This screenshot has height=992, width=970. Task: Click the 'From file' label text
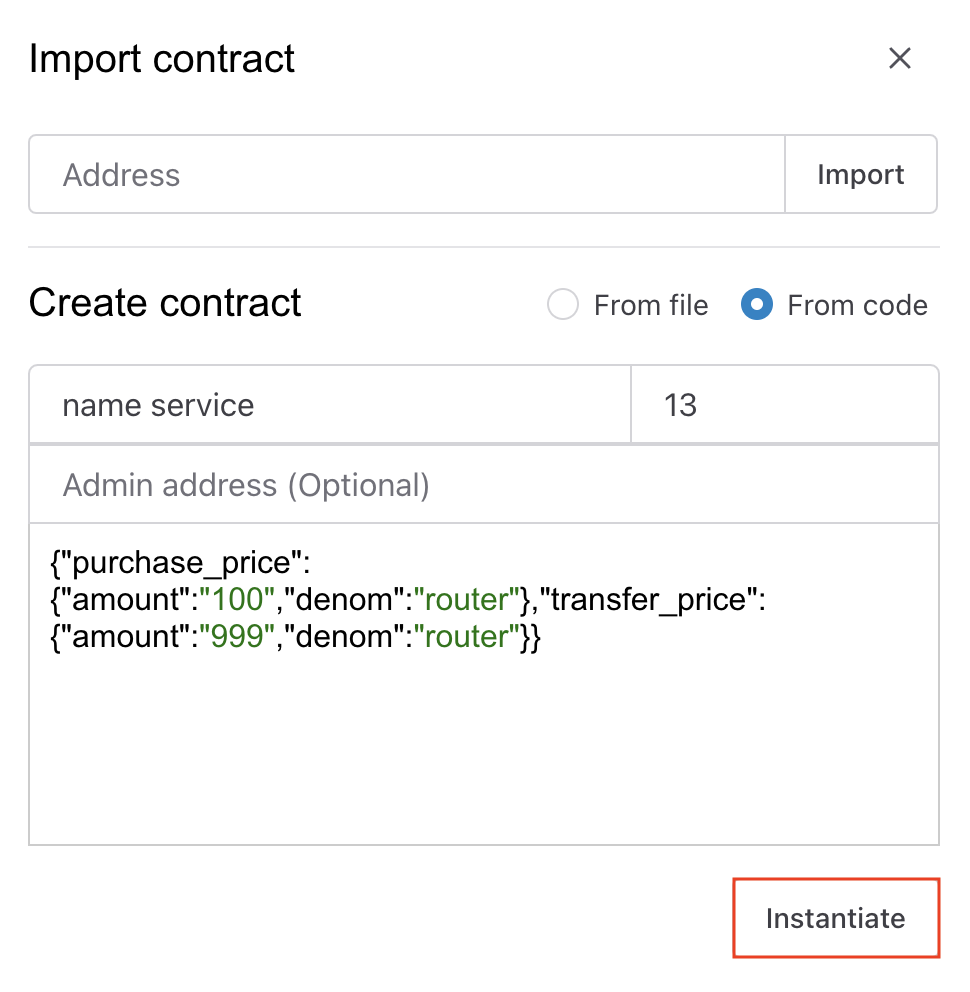650,305
